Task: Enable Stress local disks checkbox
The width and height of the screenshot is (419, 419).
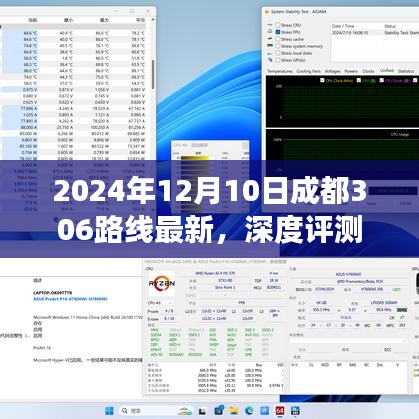Action: [277, 53]
